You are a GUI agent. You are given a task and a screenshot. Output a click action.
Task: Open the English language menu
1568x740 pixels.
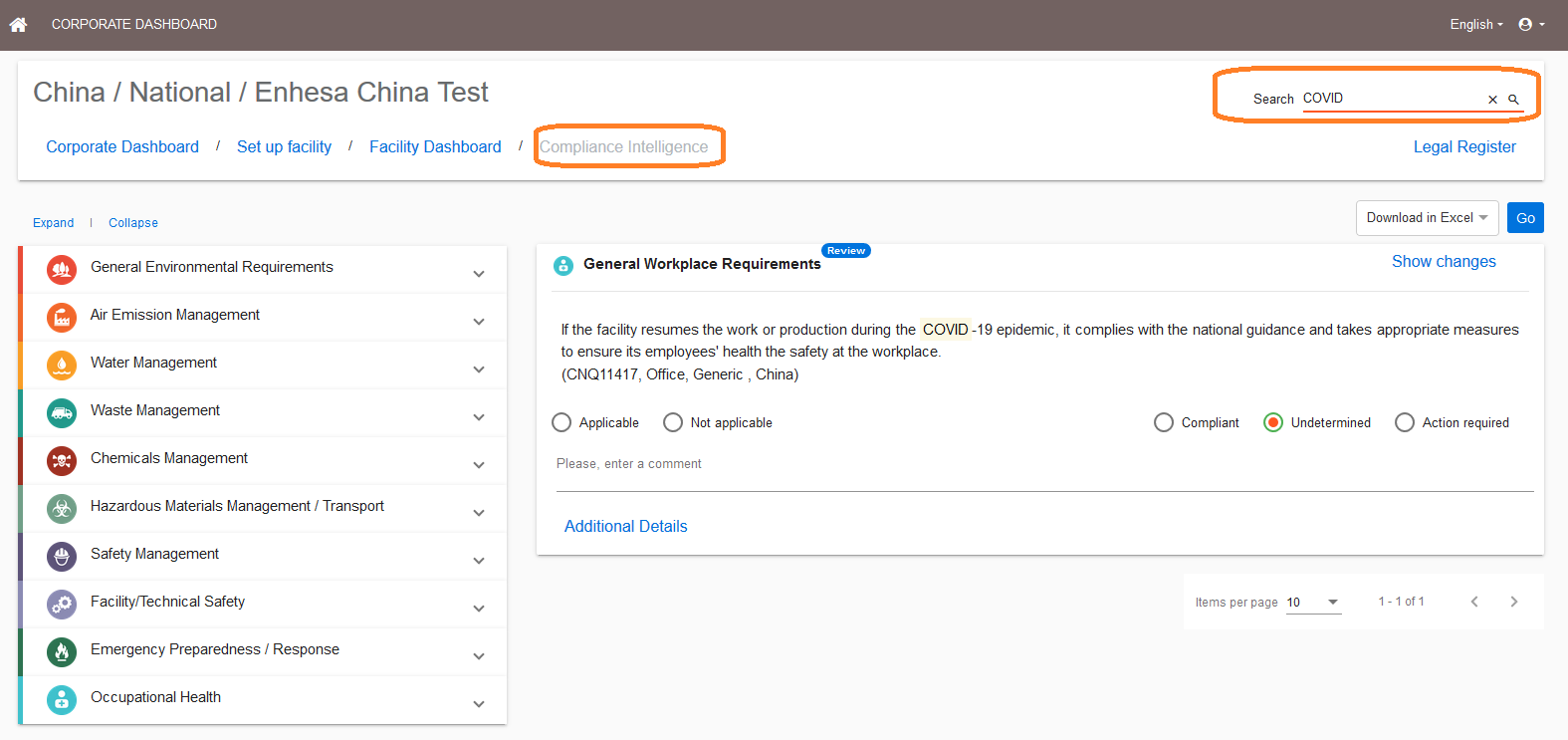point(1476,24)
